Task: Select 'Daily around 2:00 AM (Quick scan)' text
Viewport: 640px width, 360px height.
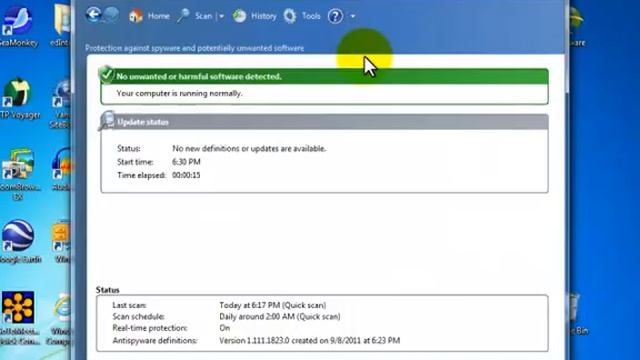Action: point(280,317)
